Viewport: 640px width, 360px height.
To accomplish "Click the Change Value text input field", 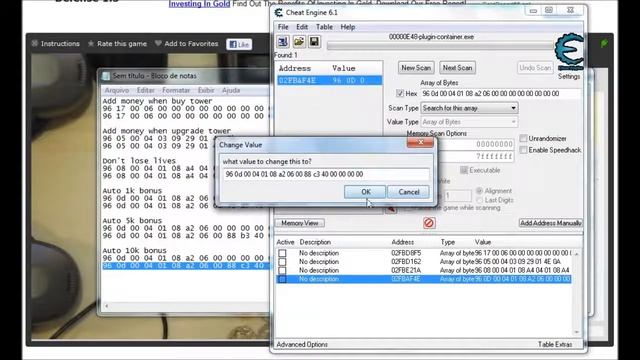I will pos(326,174).
